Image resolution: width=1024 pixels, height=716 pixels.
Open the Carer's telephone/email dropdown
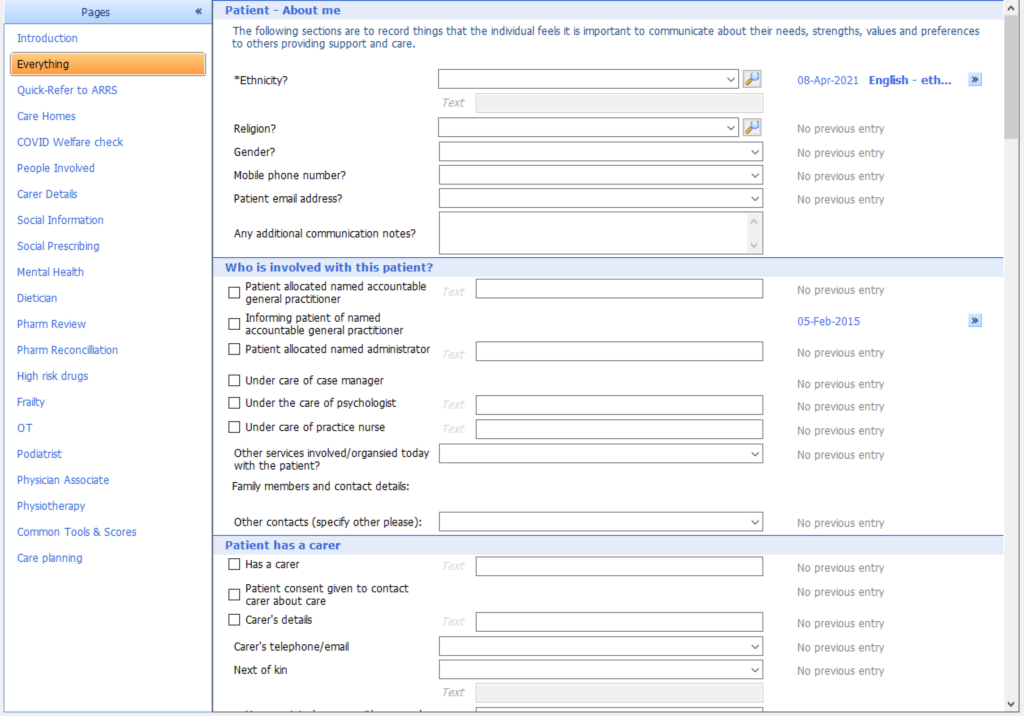click(600, 647)
